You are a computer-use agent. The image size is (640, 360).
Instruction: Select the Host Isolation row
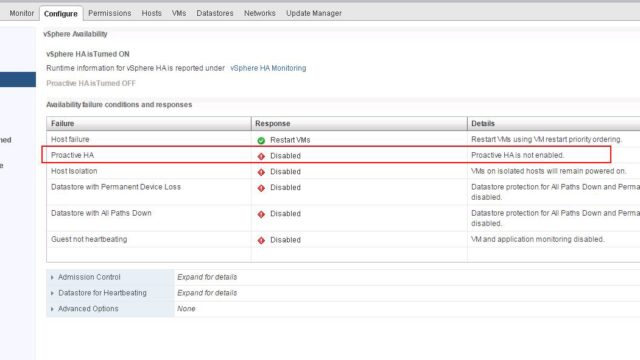pos(343,171)
